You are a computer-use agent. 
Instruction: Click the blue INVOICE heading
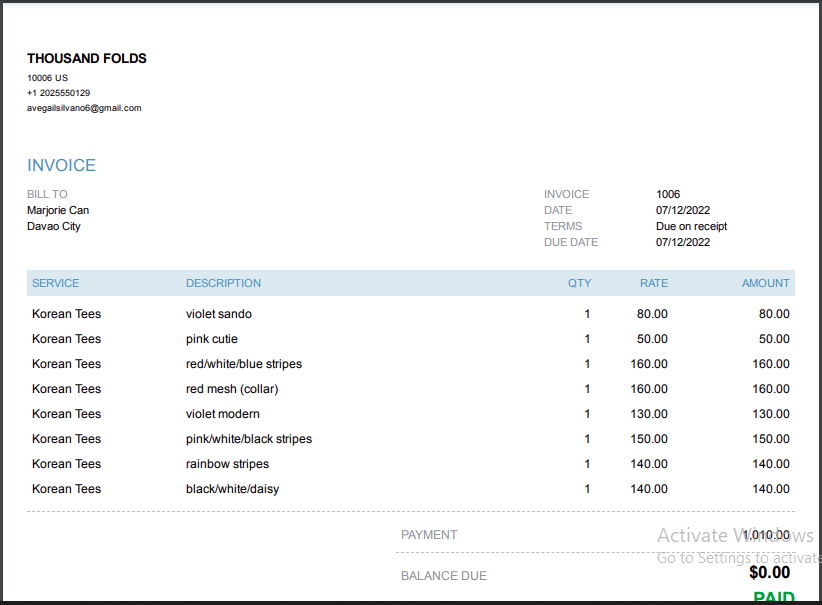coord(61,165)
